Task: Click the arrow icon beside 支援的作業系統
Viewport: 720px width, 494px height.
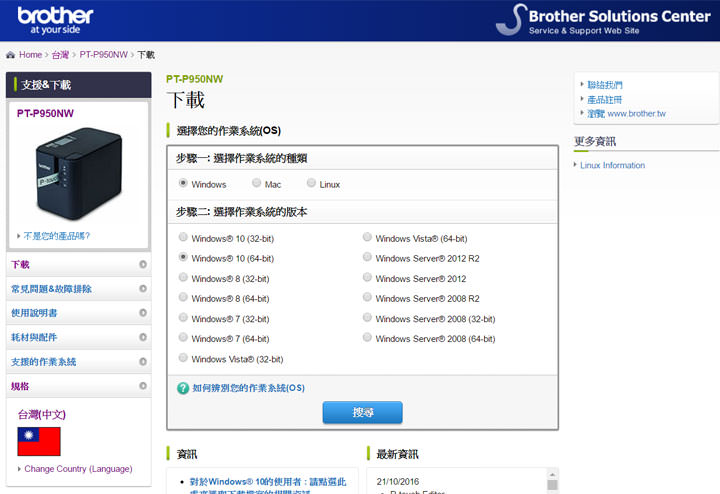Action: pyautogui.click(x=143, y=362)
